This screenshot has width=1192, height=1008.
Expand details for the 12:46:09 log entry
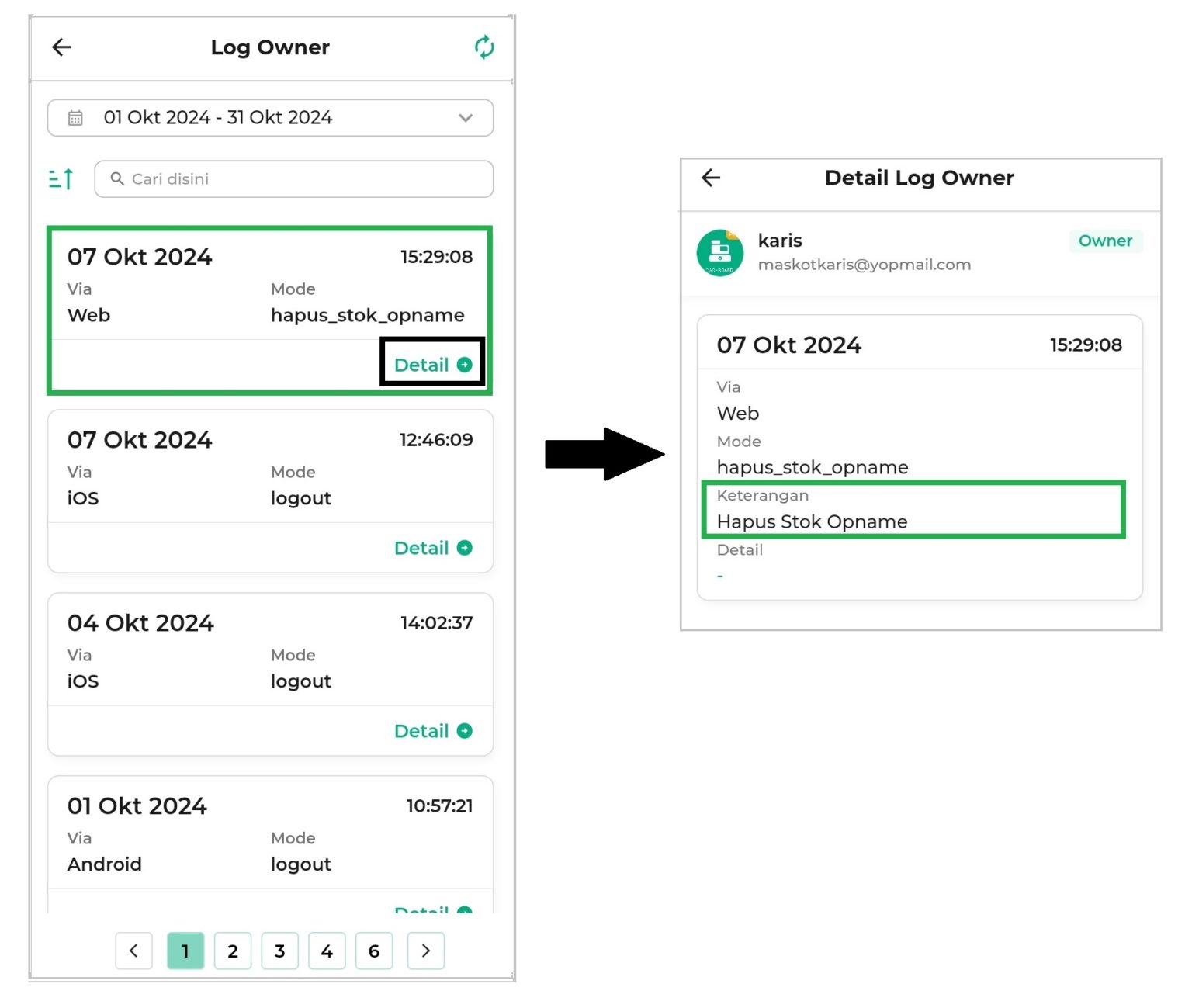tap(432, 548)
